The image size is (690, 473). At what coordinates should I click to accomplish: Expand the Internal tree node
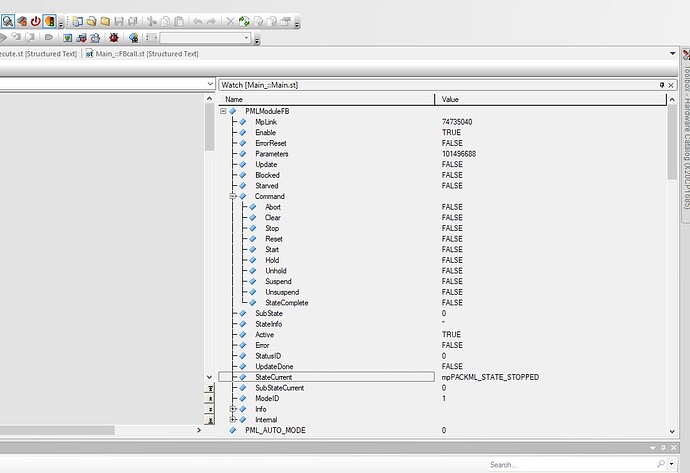(233, 419)
